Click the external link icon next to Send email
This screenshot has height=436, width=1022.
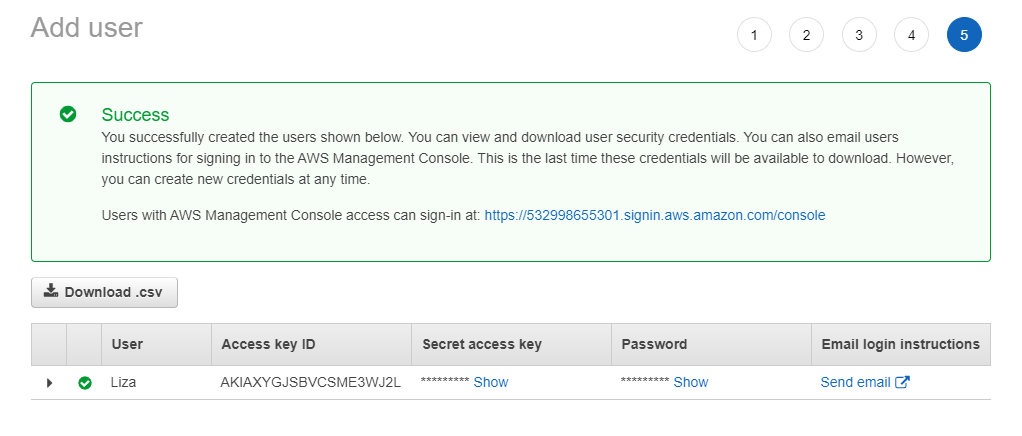click(x=902, y=382)
